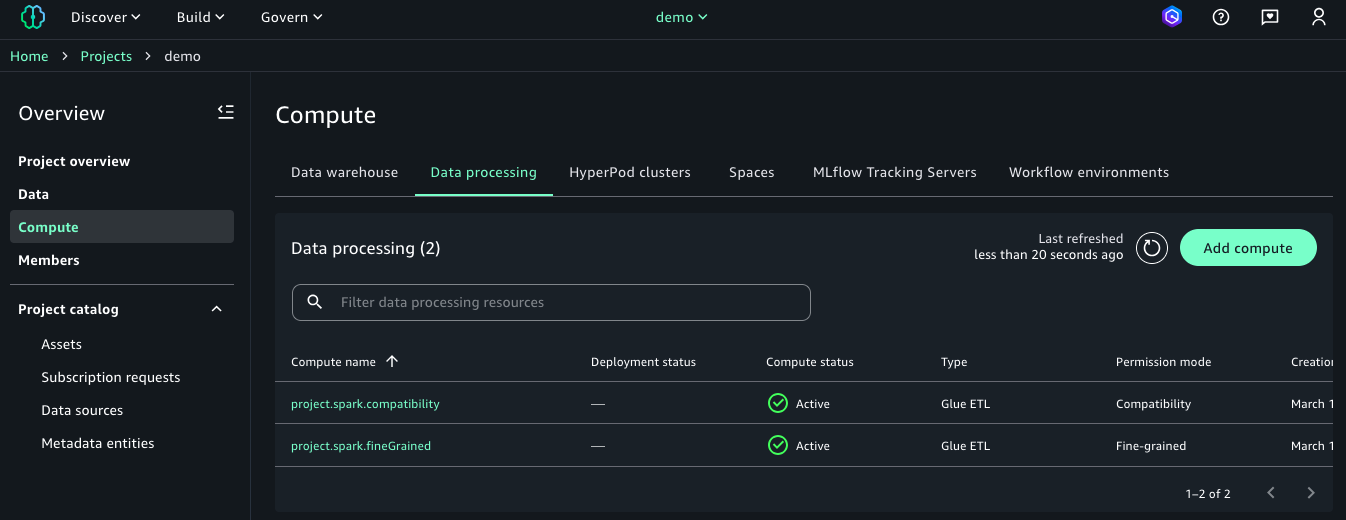
Task: Click the feedback chat icon
Action: (1269, 17)
